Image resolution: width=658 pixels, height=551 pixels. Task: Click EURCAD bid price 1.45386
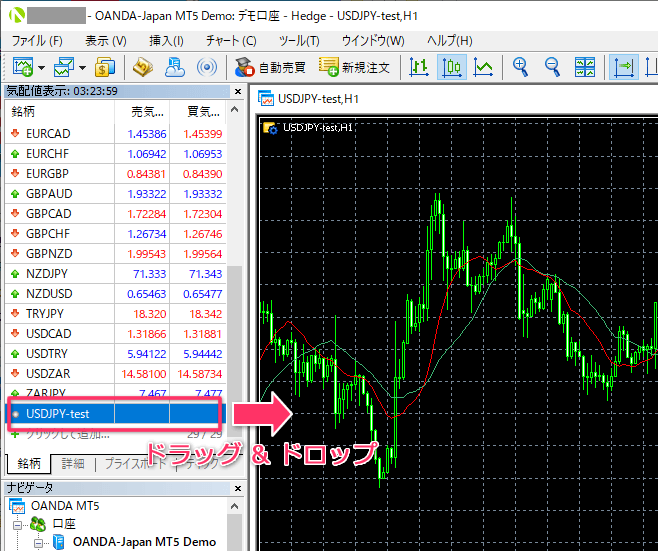[146, 134]
